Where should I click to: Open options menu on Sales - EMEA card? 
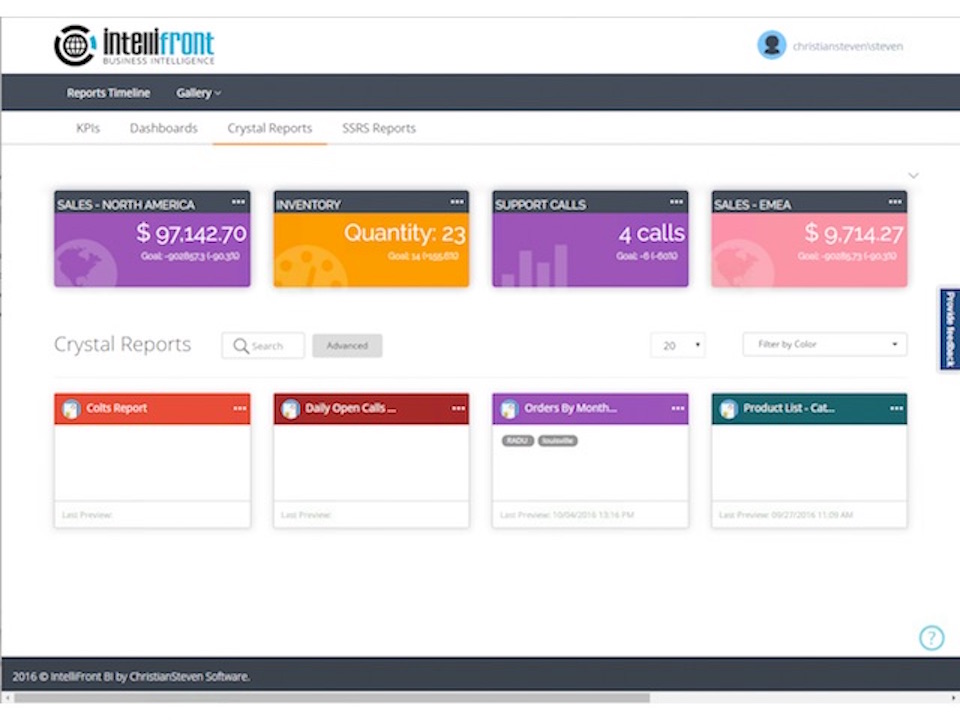pyautogui.click(x=895, y=201)
